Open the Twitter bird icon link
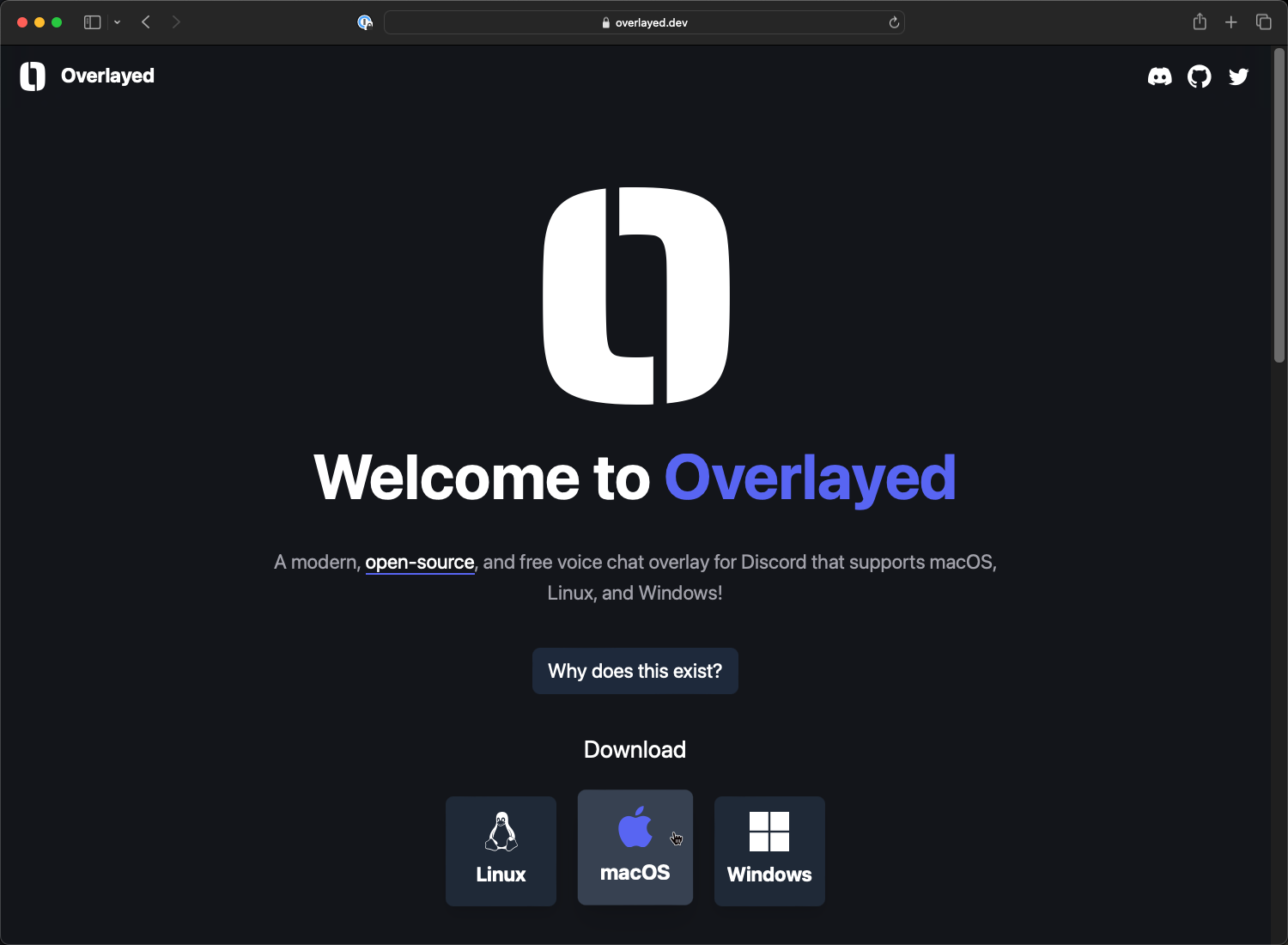This screenshot has height=945, width=1288. pyautogui.click(x=1238, y=76)
